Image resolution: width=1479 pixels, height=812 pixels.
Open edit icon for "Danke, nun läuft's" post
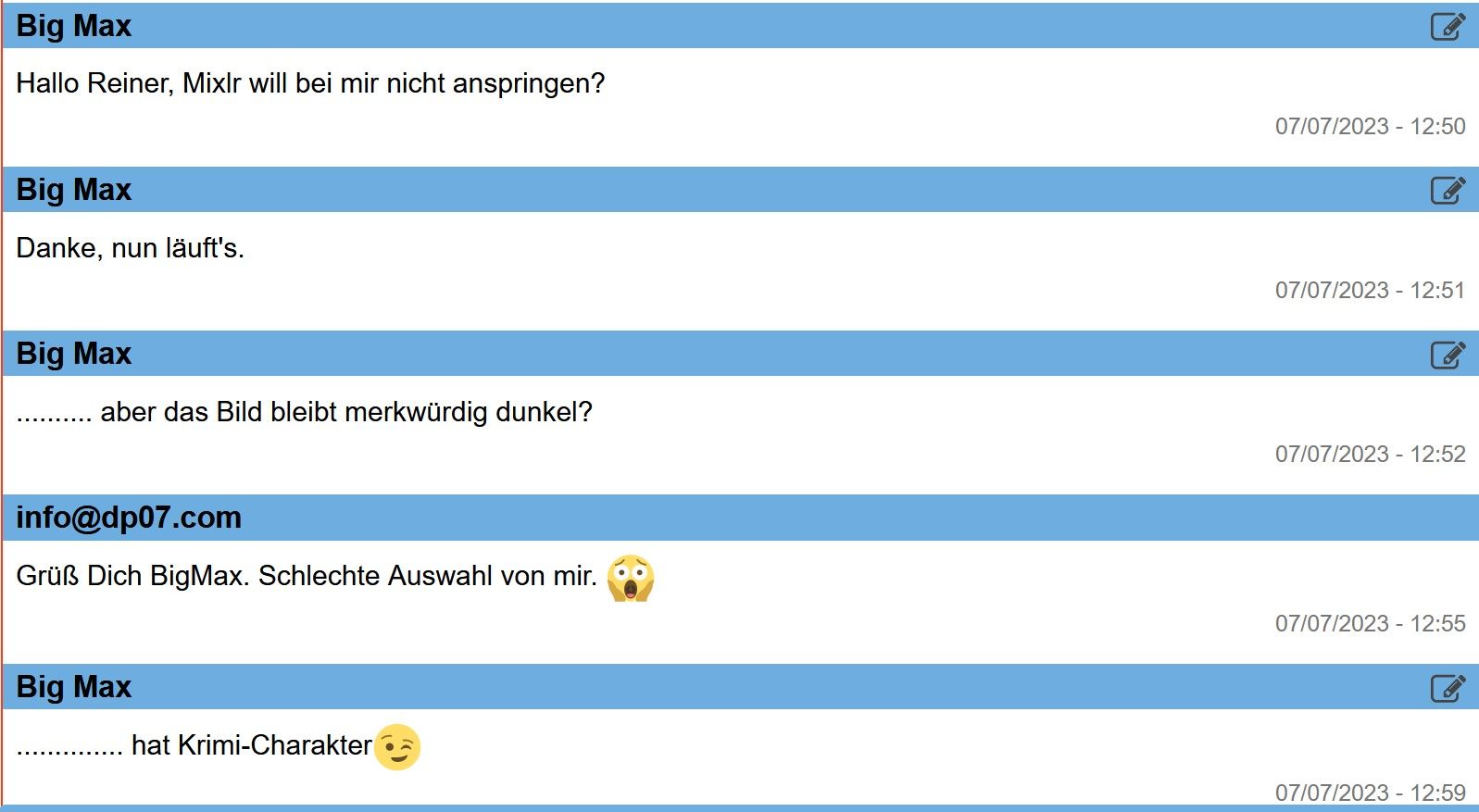click(x=1448, y=191)
